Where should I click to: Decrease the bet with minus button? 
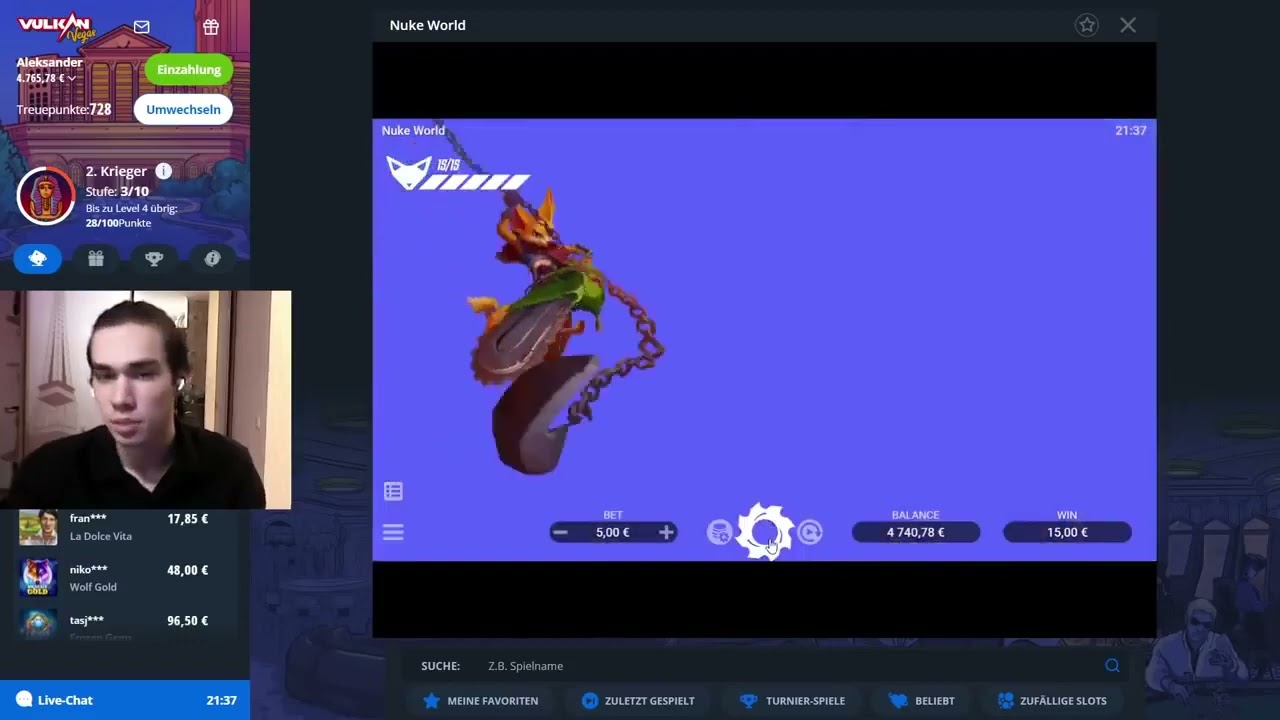[x=560, y=532]
